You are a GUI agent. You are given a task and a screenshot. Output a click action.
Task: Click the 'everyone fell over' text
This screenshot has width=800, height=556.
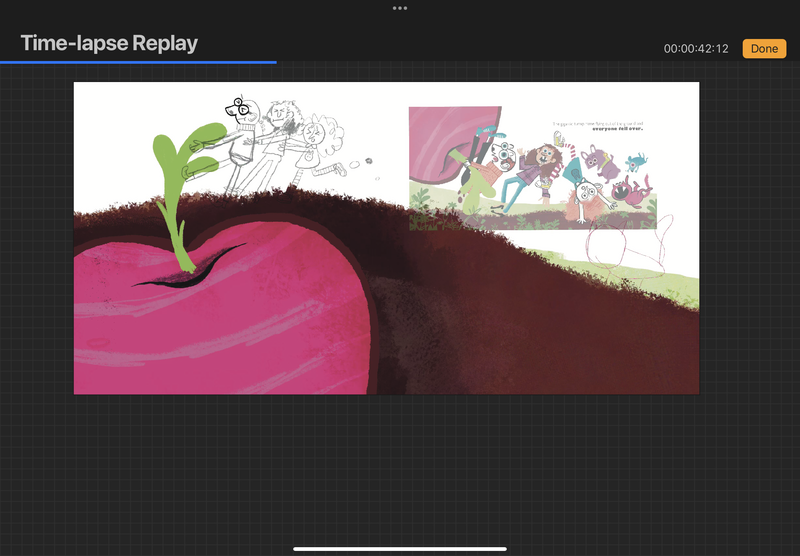point(613,129)
